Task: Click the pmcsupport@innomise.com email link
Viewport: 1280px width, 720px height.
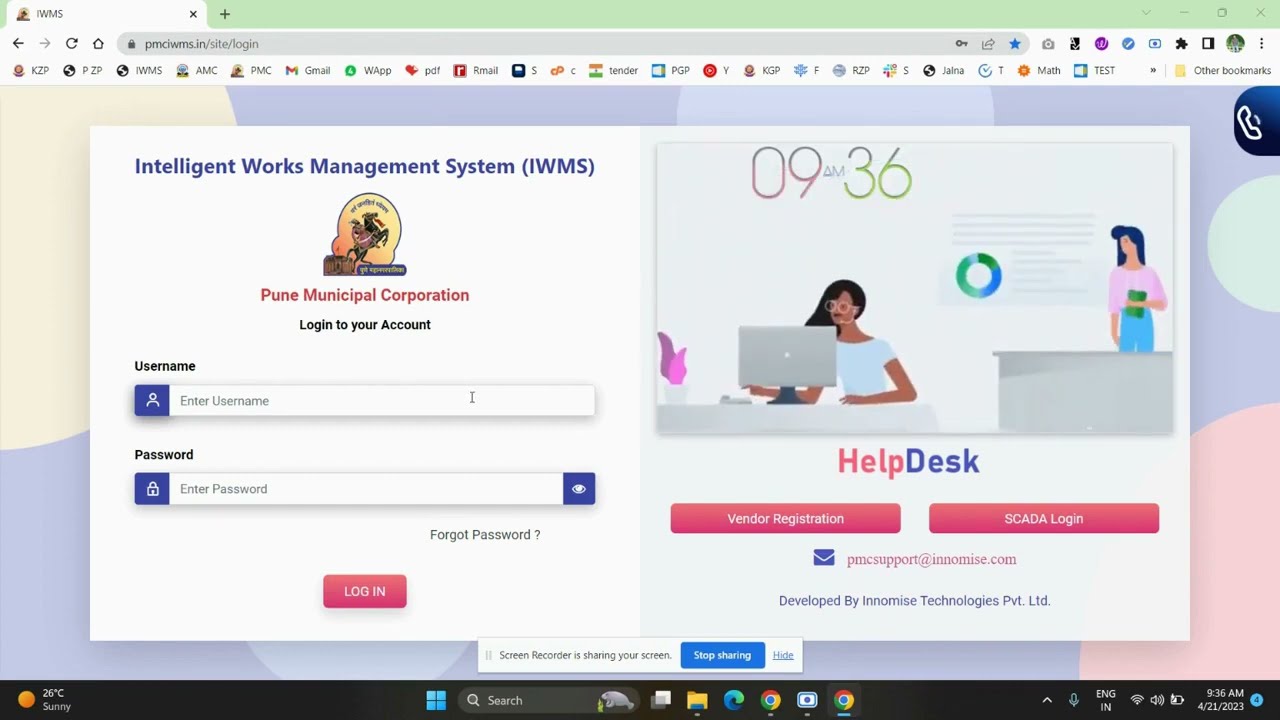Action: (931, 559)
